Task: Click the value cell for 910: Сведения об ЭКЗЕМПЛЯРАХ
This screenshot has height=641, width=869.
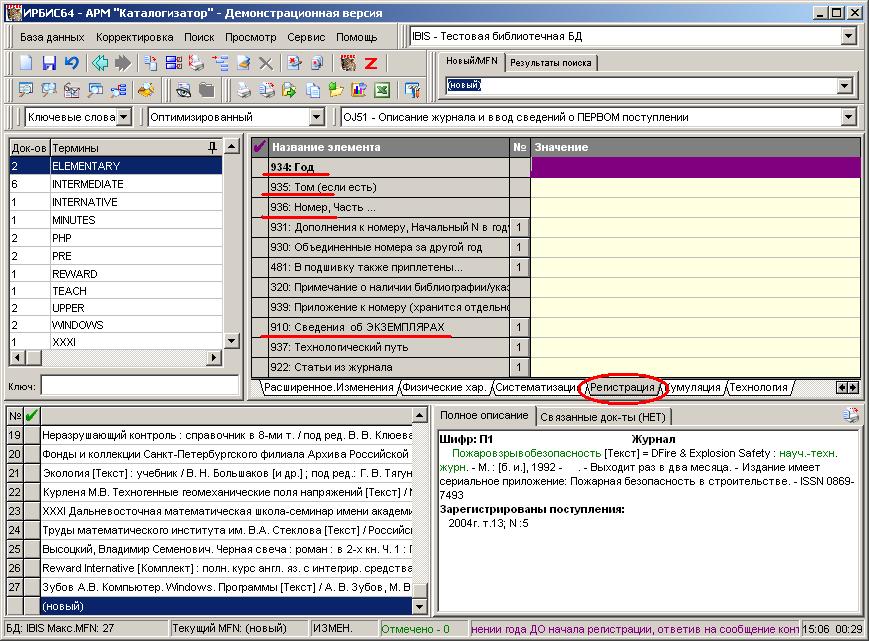Action: [x=696, y=327]
